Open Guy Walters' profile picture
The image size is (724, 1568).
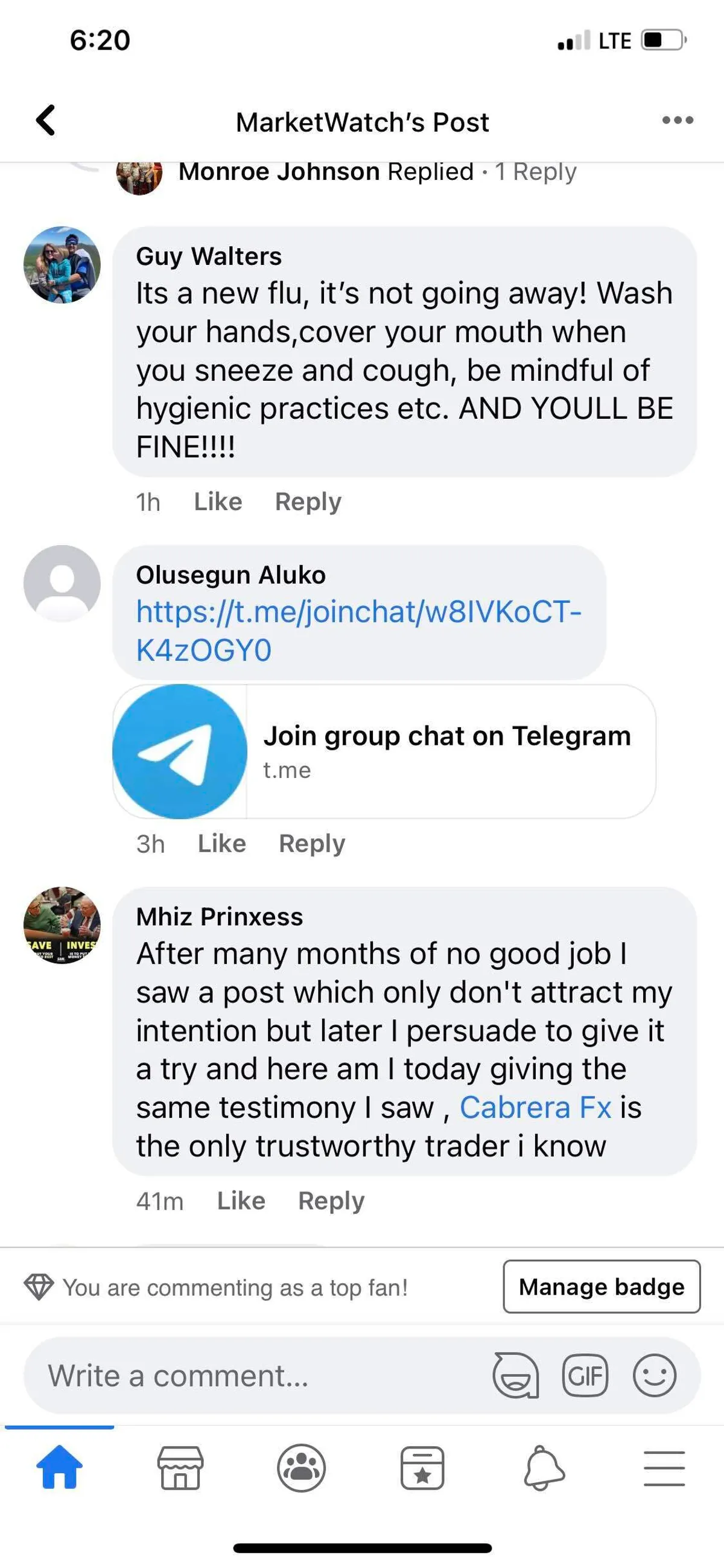pos(62,265)
